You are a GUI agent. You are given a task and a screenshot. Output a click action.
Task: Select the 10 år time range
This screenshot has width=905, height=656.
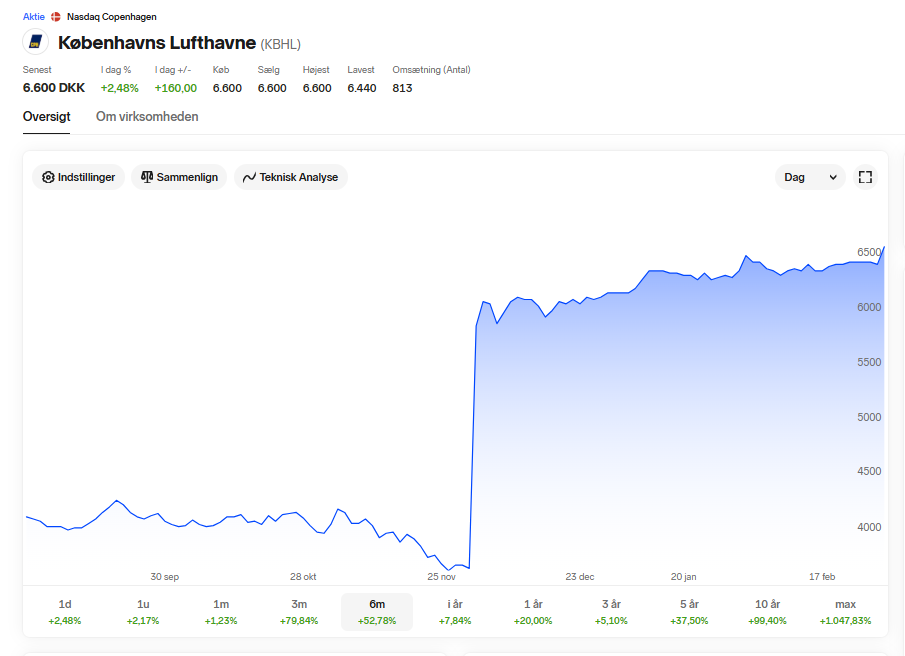(767, 612)
